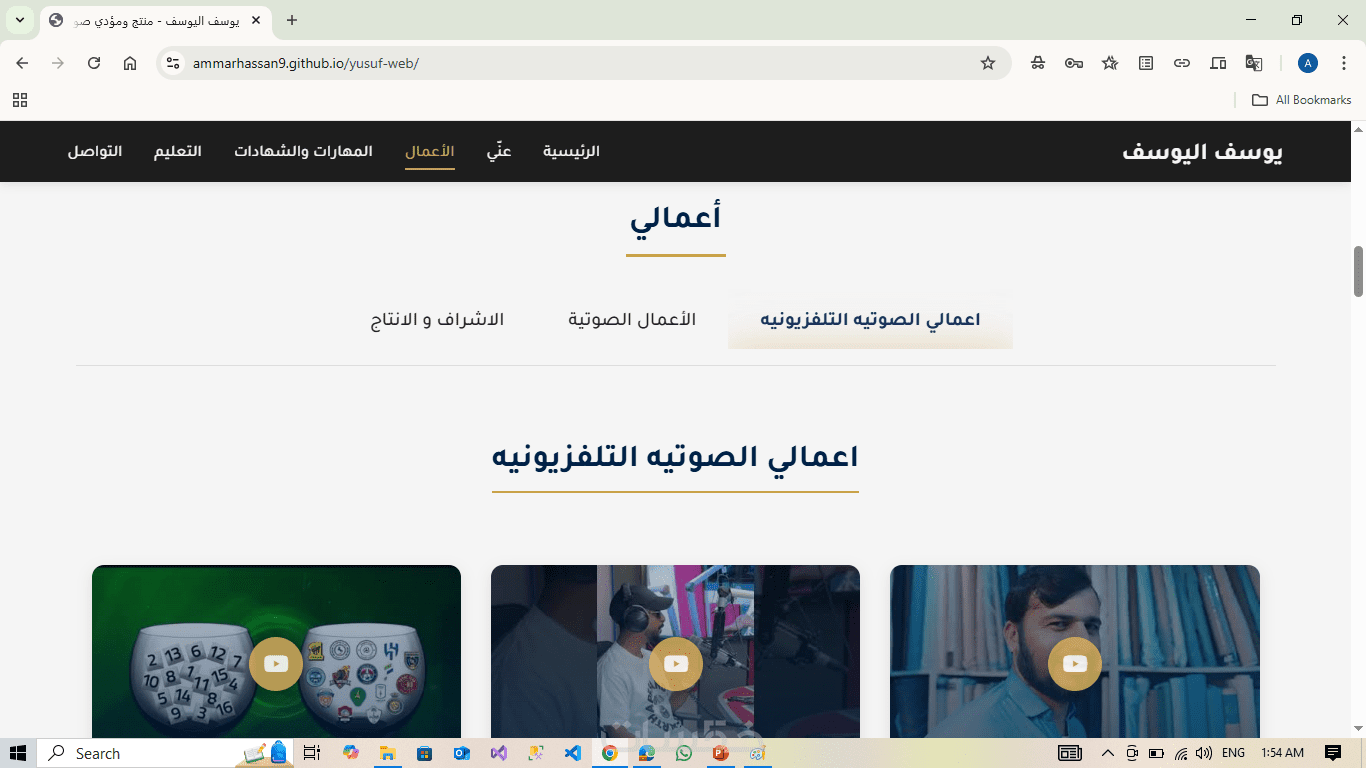Expand the tab search dropdown arrow
This screenshot has height=768, width=1366.
click(19, 20)
